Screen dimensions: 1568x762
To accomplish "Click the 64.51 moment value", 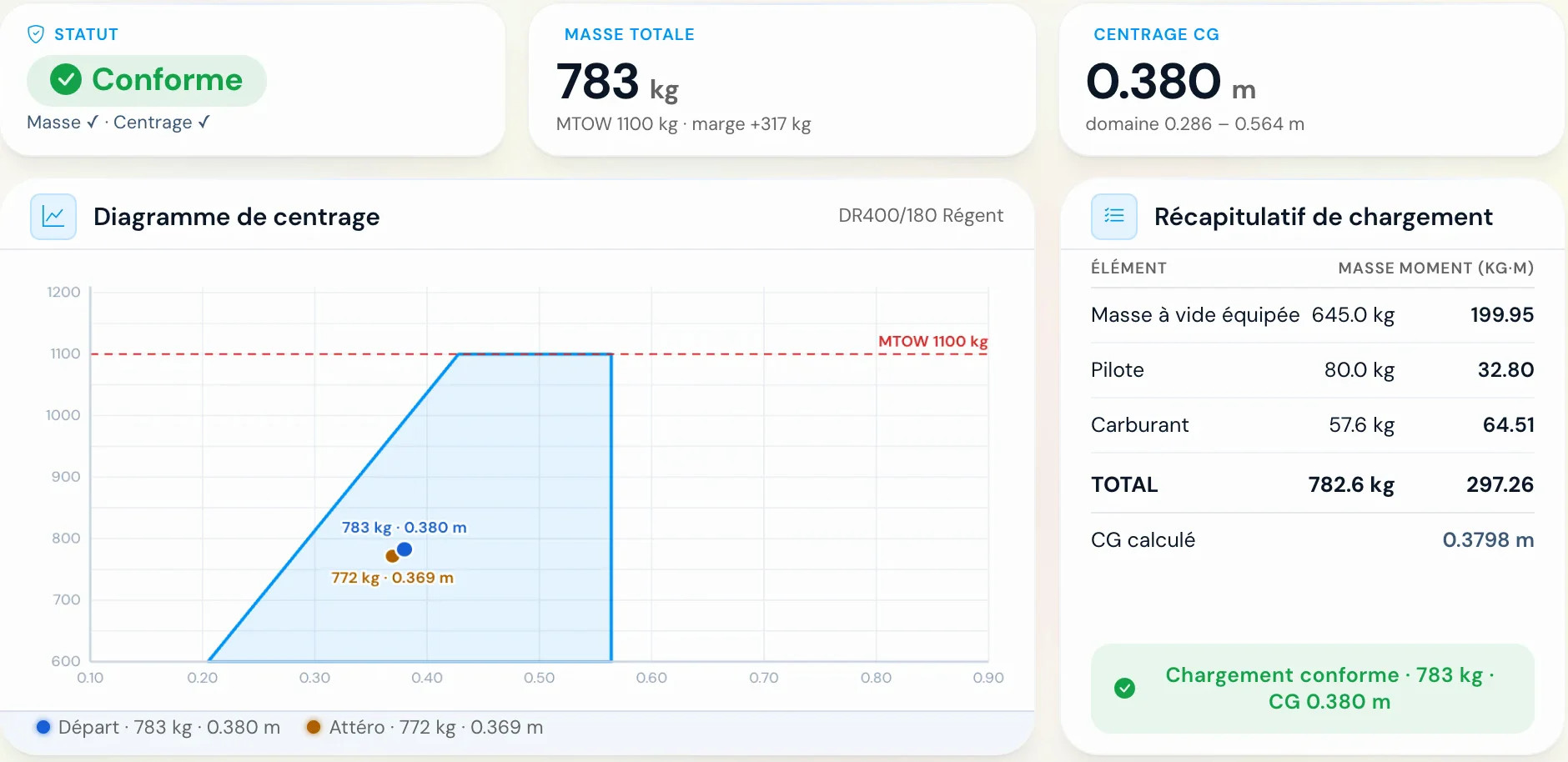I will tap(1509, 425).
